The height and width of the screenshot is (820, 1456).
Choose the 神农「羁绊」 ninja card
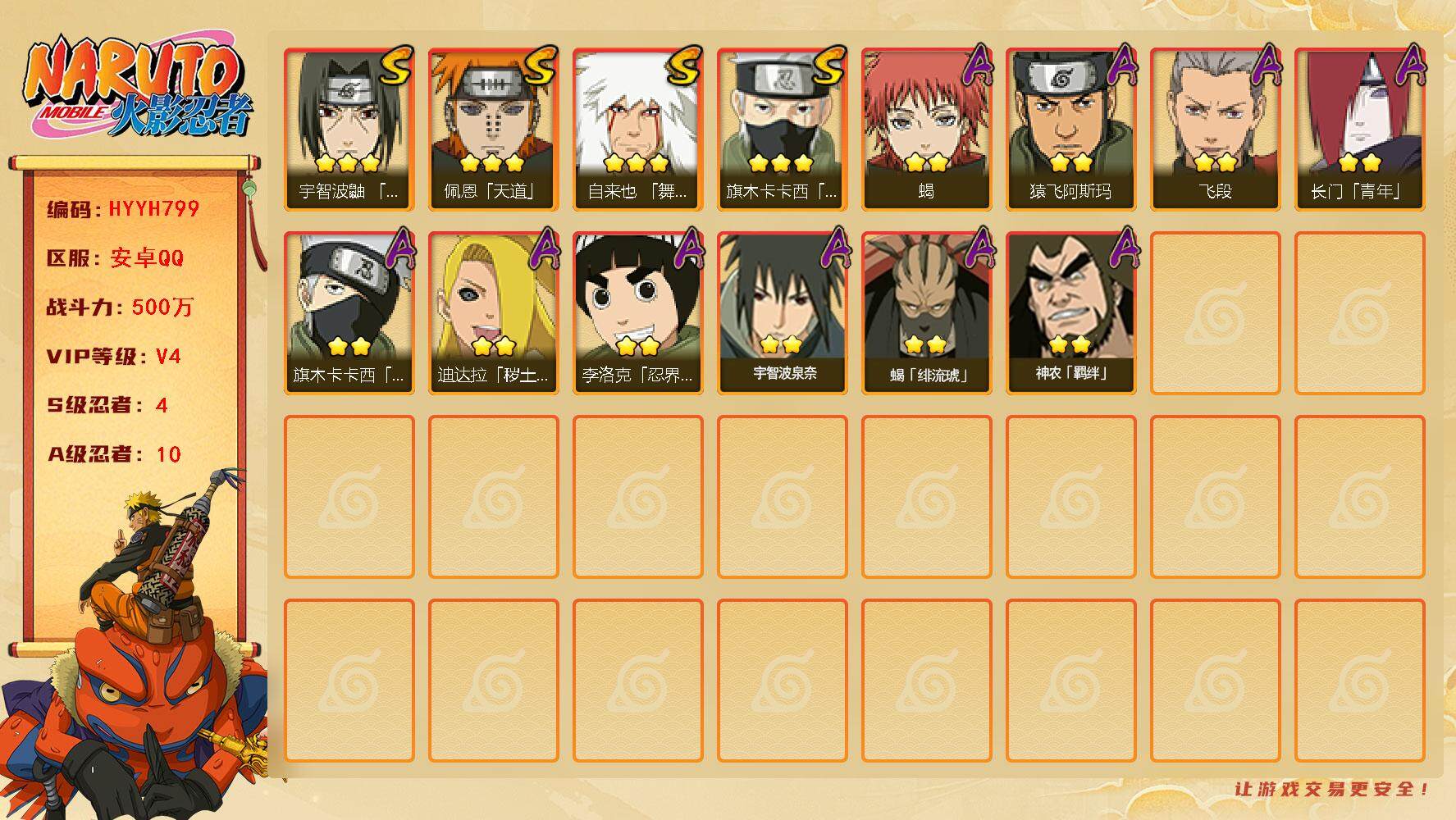coord(1070,313)
